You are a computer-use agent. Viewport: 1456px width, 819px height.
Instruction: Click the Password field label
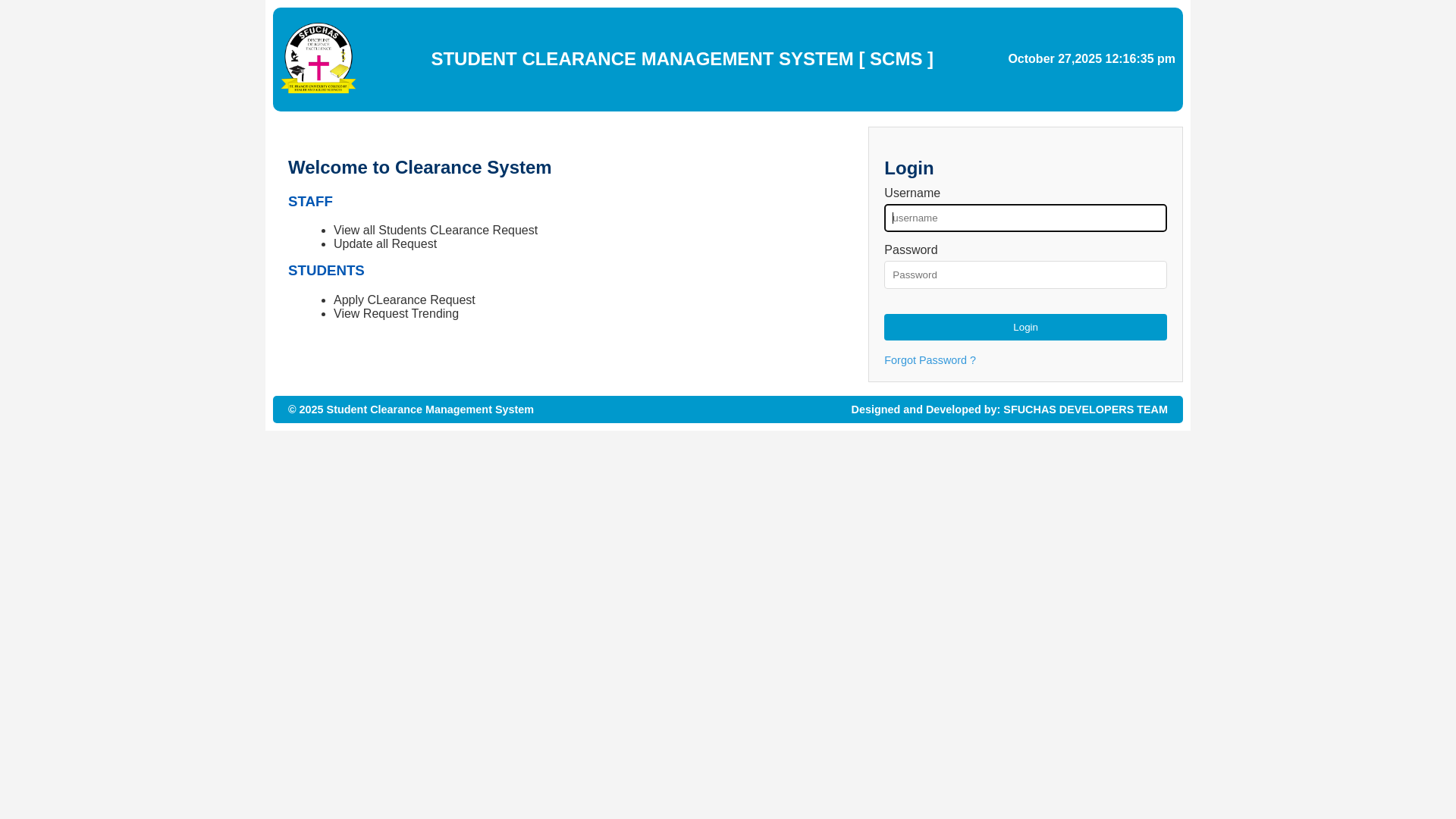tap(910, 250)
